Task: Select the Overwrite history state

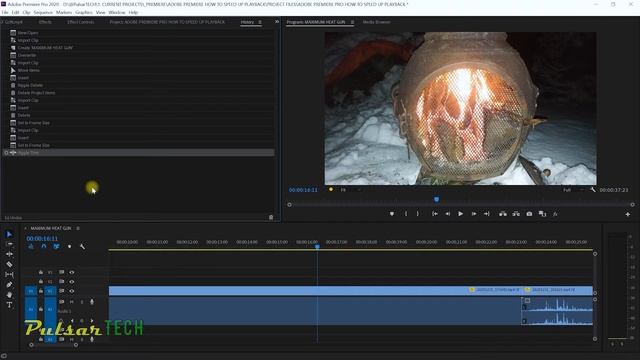Action: click(x=139, y=55)
